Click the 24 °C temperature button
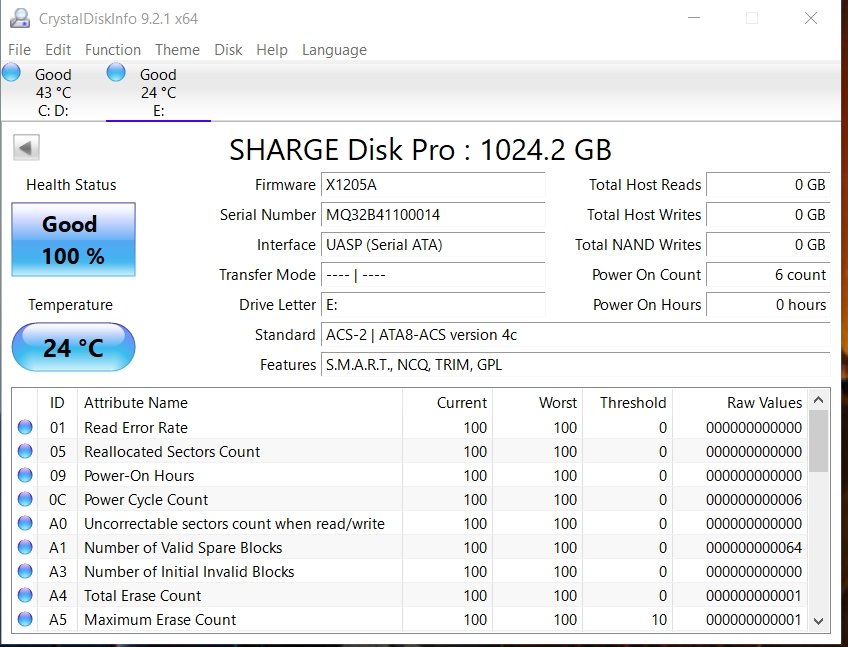This screenshot has height=647, width=848. (x=72, y=348)
